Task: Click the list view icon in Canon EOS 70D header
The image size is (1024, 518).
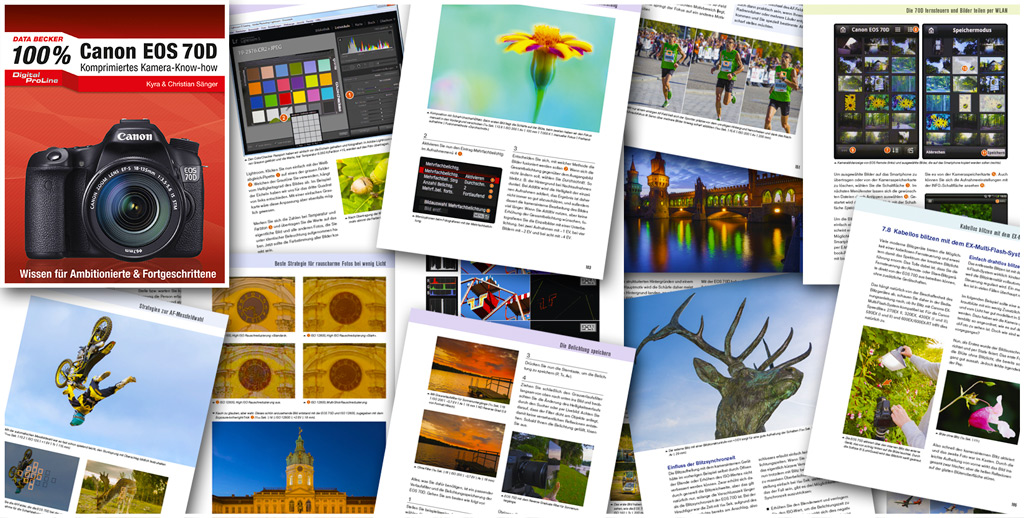Action: (911, 28)
